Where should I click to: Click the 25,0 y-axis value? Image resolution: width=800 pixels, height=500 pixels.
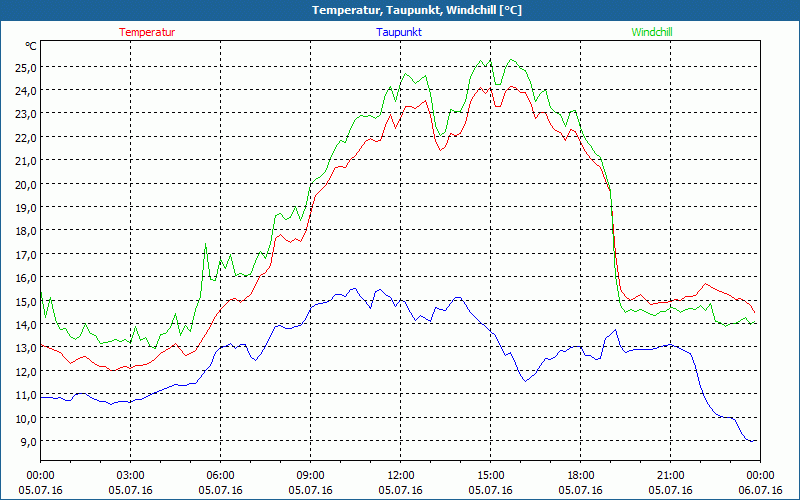click(26, 68)
